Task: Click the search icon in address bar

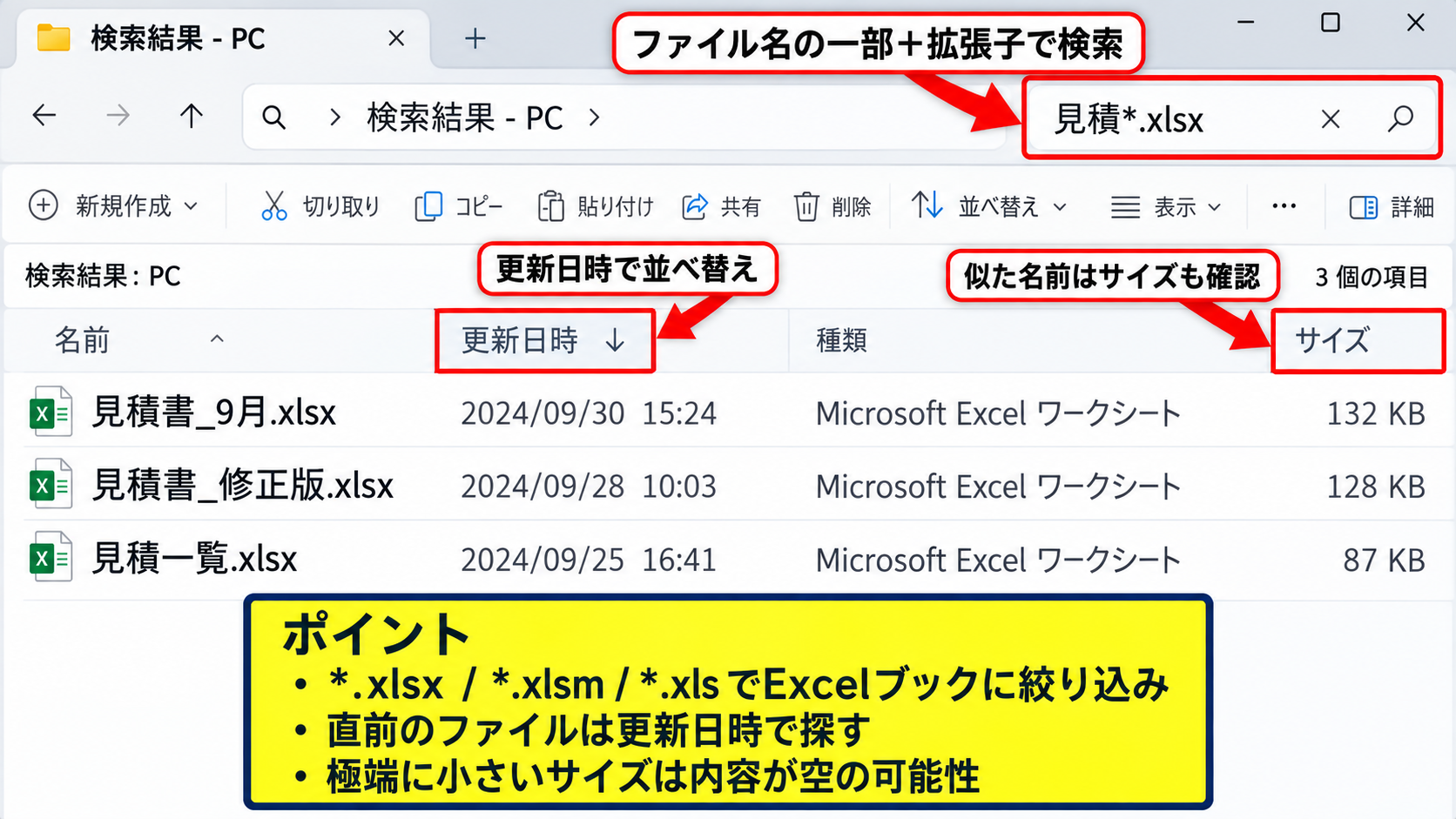Action: pos(274,117)
